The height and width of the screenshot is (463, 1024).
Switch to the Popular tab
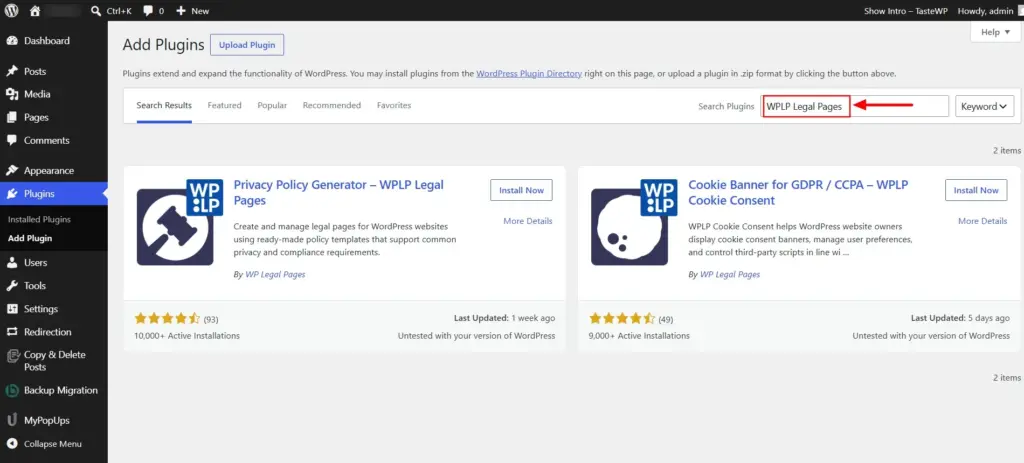pyautogui.click(x=272, y=105)
